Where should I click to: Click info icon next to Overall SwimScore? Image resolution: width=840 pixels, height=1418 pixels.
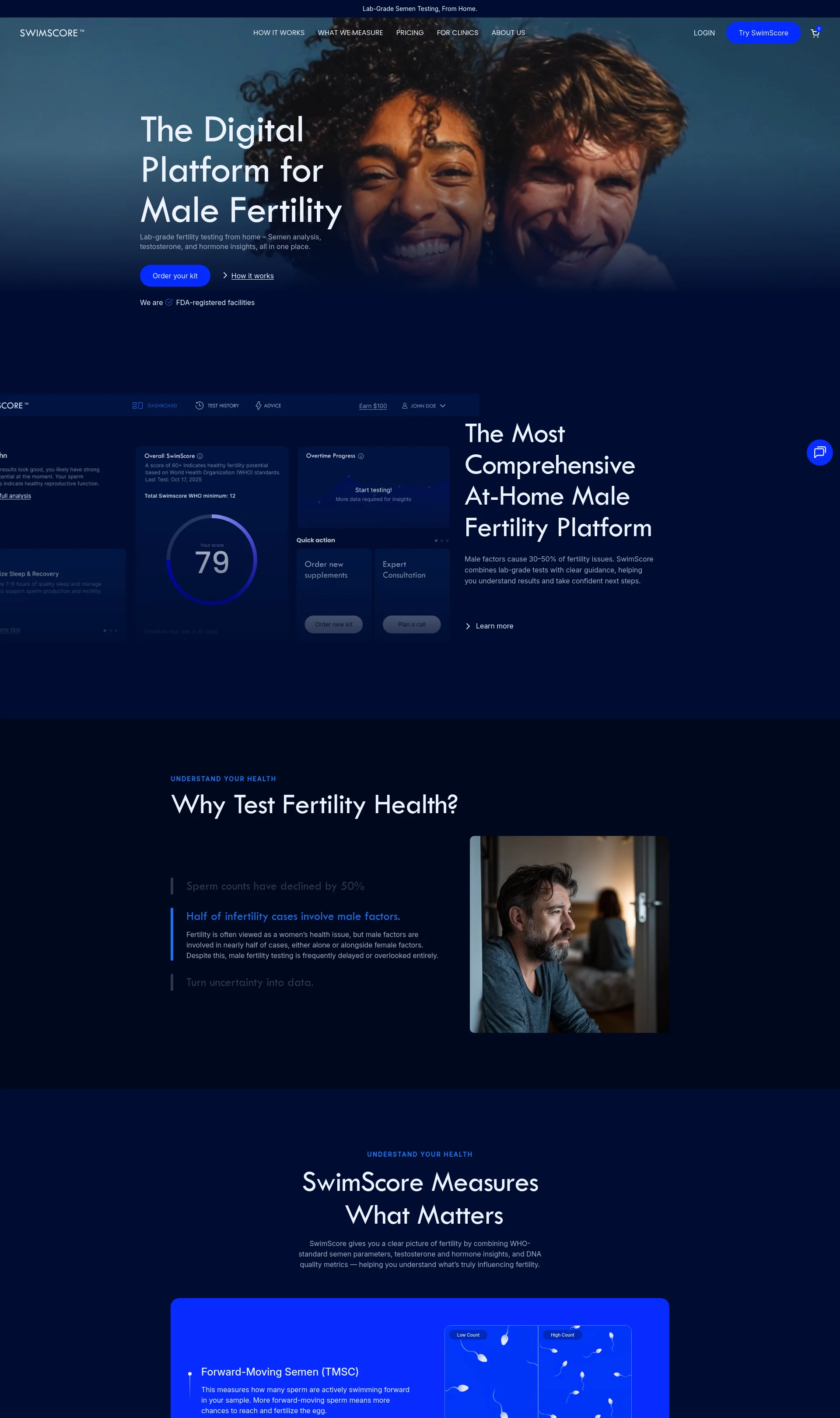coord(200,456)
